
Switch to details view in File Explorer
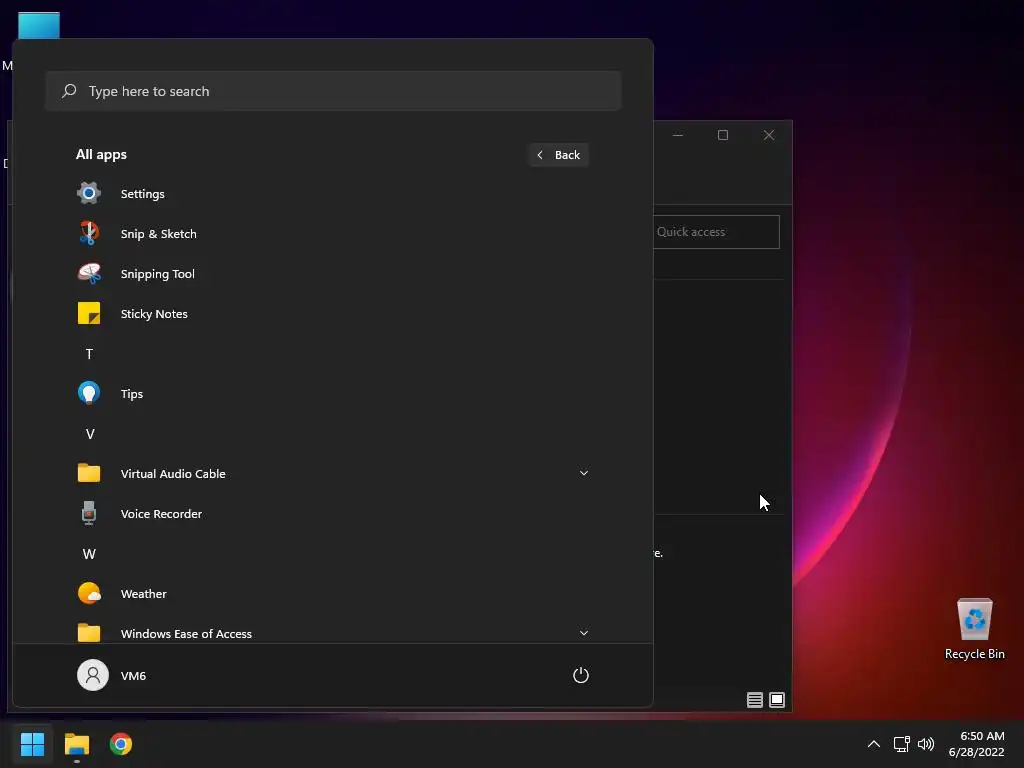tap(755, 700)
